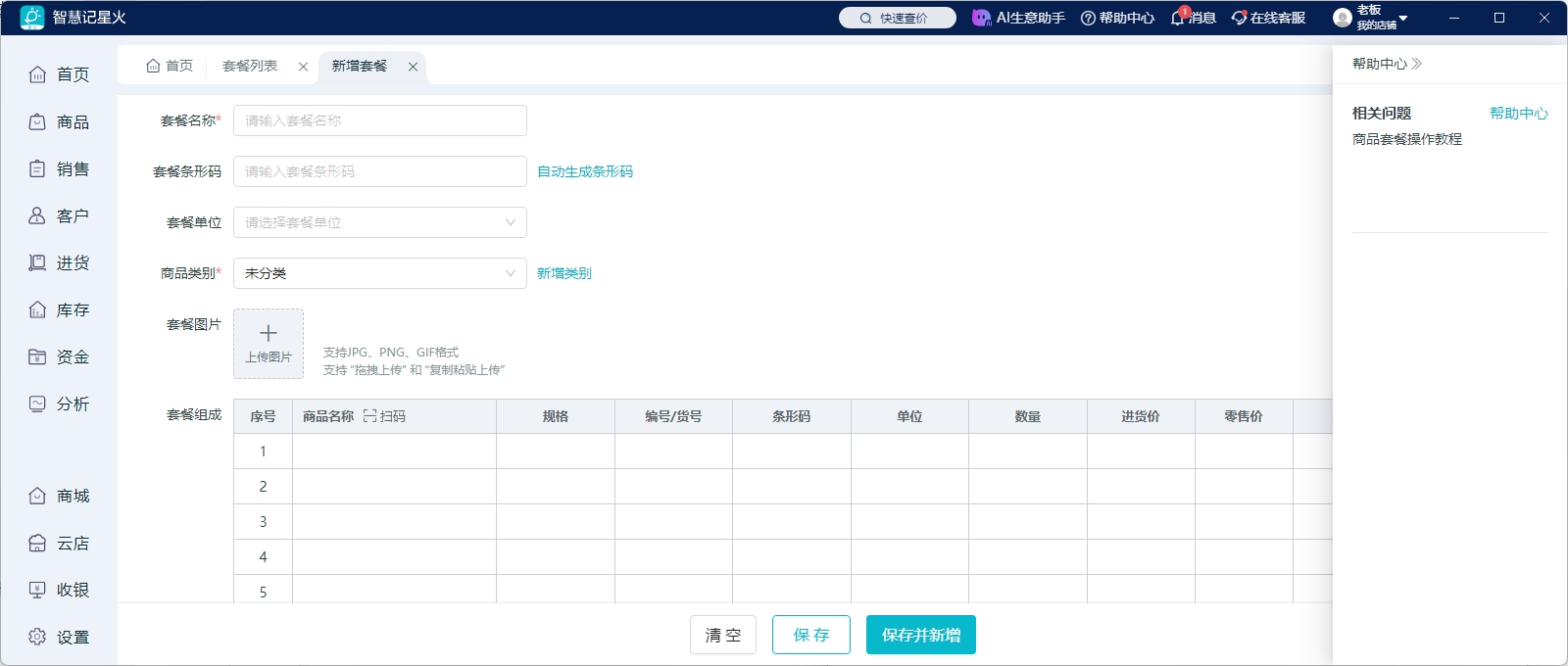This screenshot has height=666, width=1568.
Task: Click the 相关问题 heading
Action: click(x=1382, y=114)
